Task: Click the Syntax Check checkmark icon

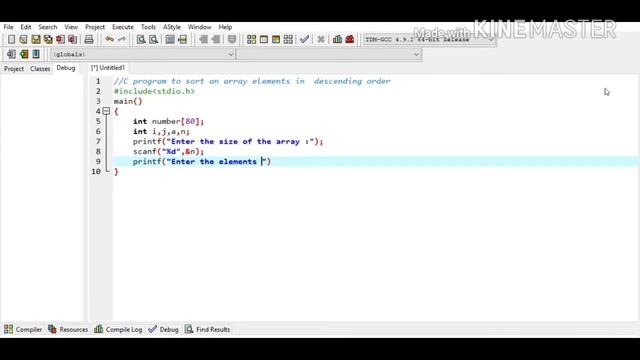Action: coord(304,39)
